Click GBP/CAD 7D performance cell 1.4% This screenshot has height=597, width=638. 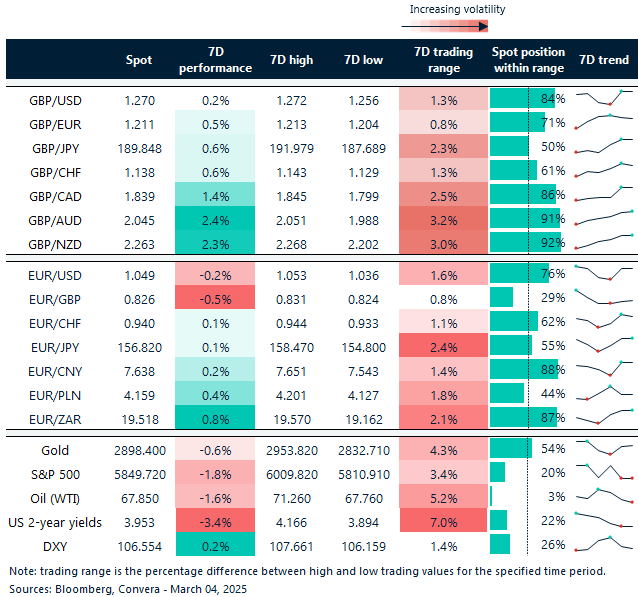[x=215, y=194]
